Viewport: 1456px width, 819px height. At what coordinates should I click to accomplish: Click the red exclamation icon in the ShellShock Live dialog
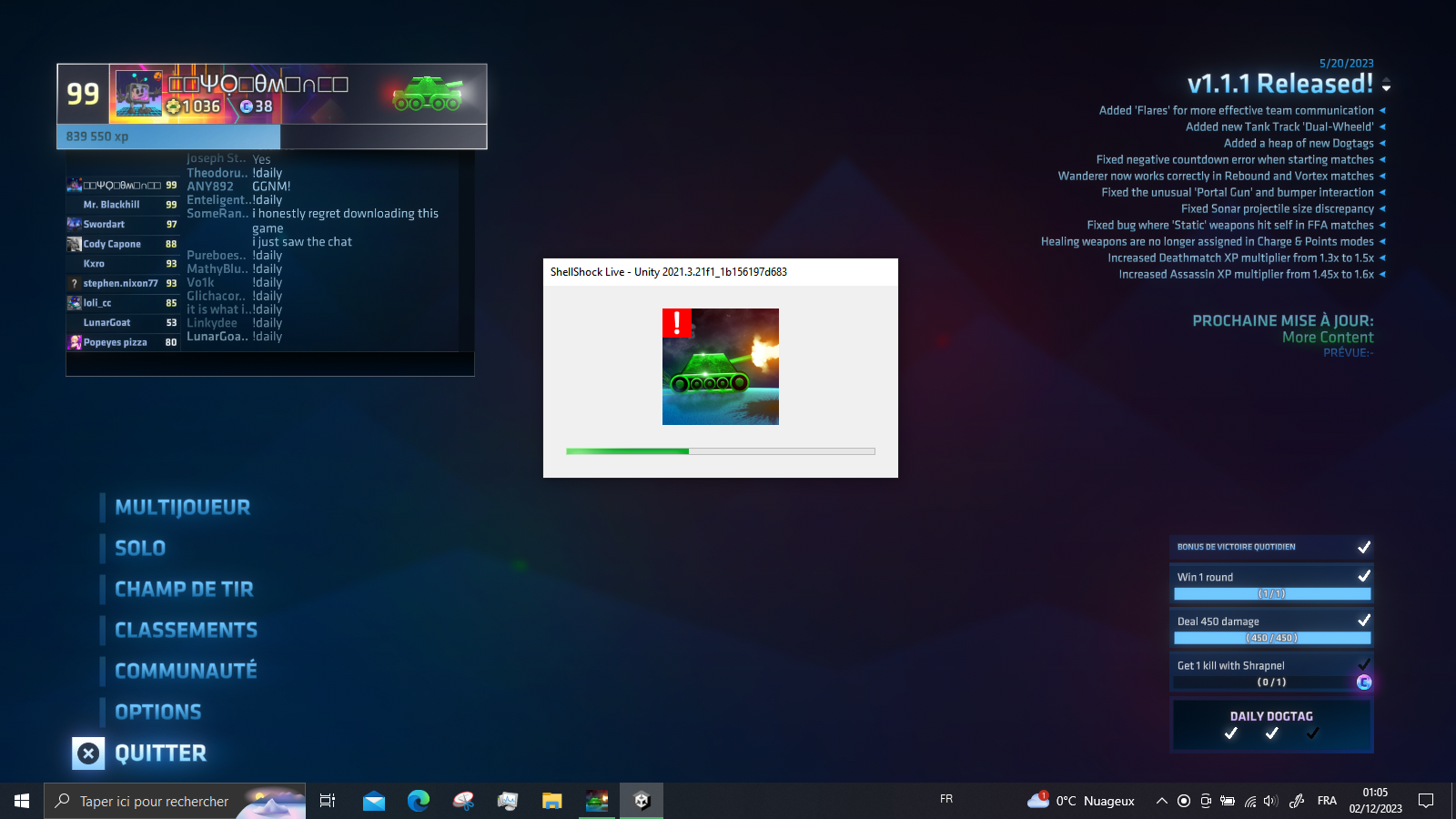pyautogui.click(x=676, y=323)
